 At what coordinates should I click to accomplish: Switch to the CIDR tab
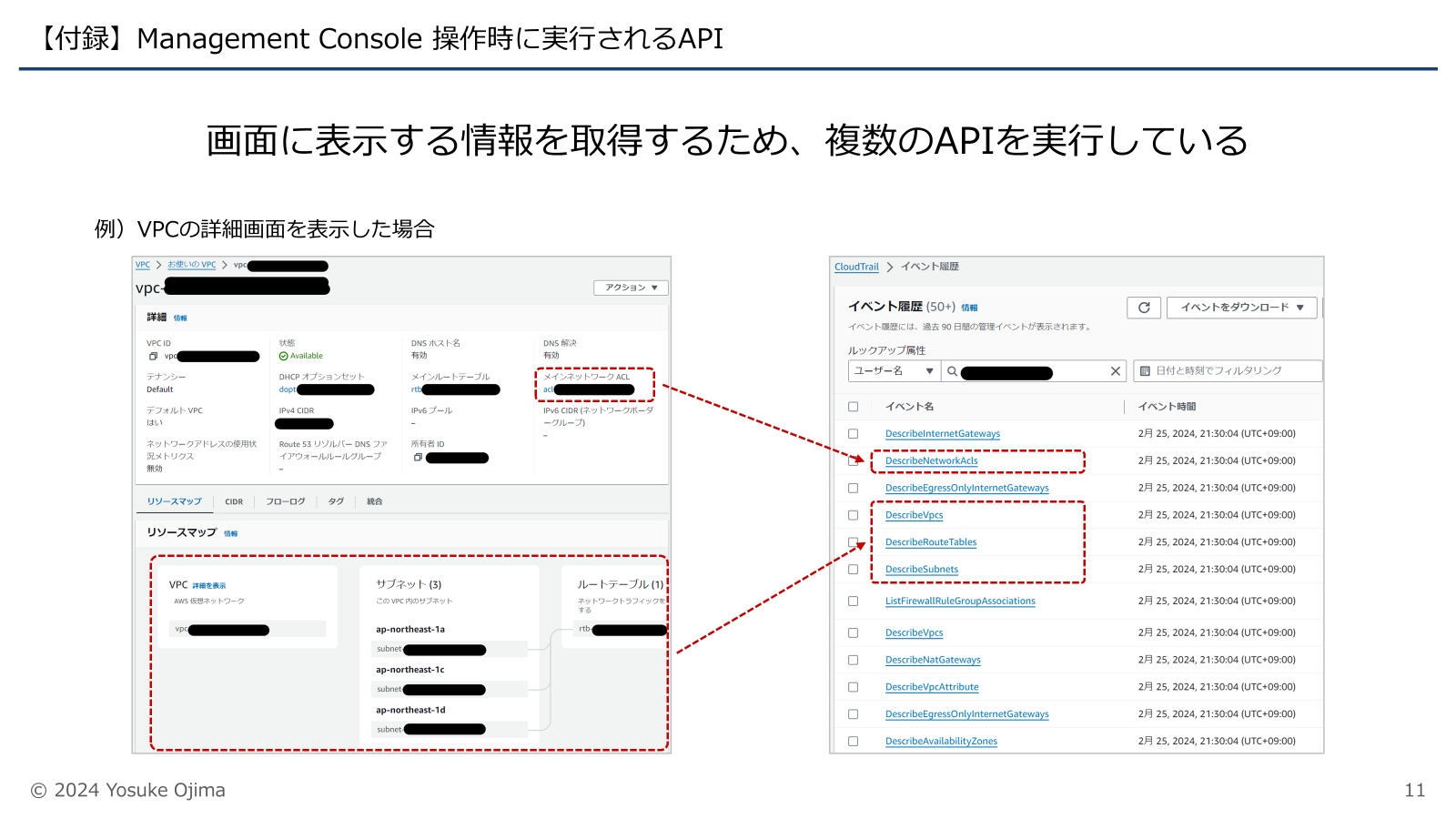[234, 501]
